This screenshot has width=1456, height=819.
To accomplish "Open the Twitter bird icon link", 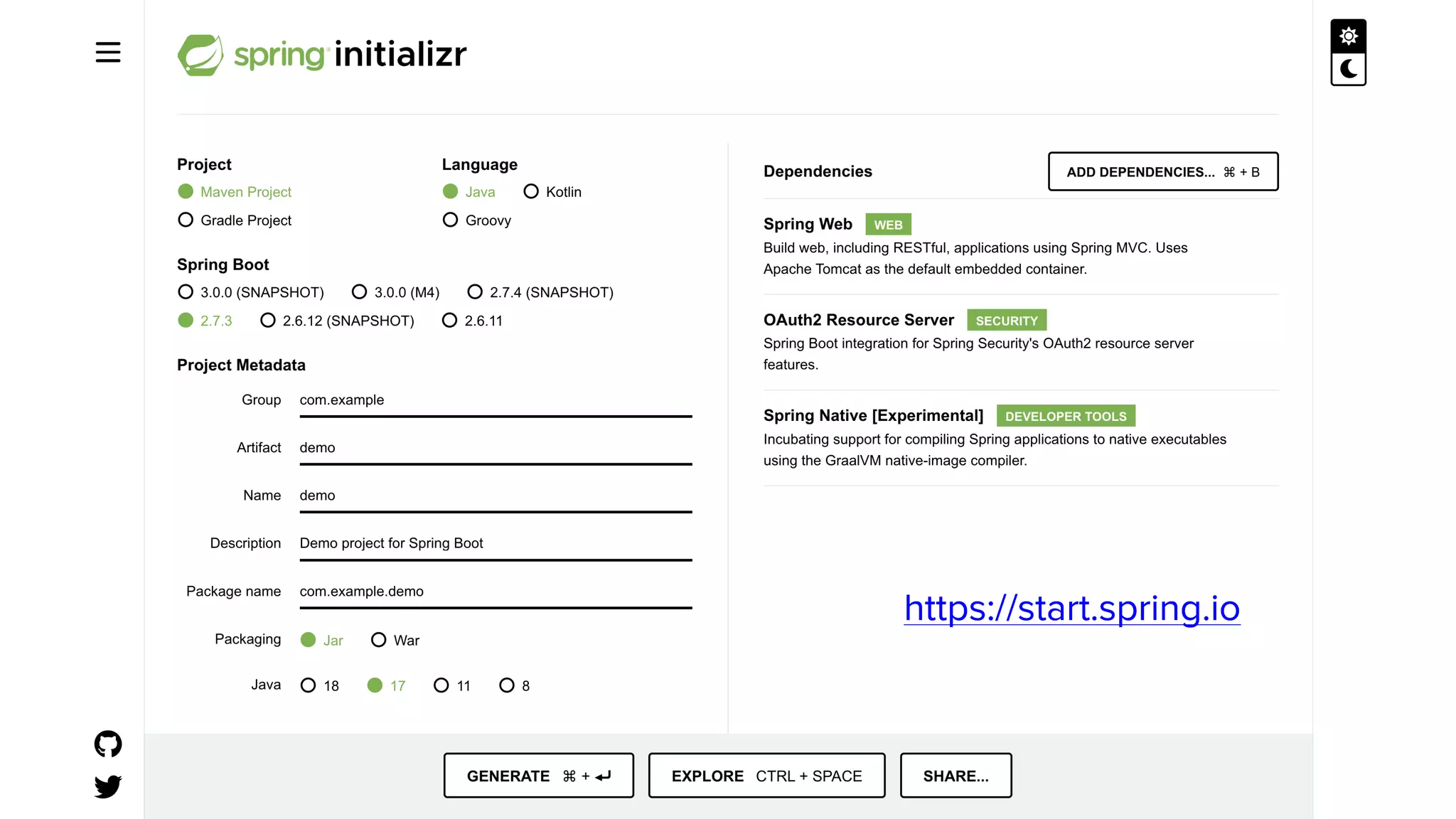I will pyautogui.click(x=108, y=786).
